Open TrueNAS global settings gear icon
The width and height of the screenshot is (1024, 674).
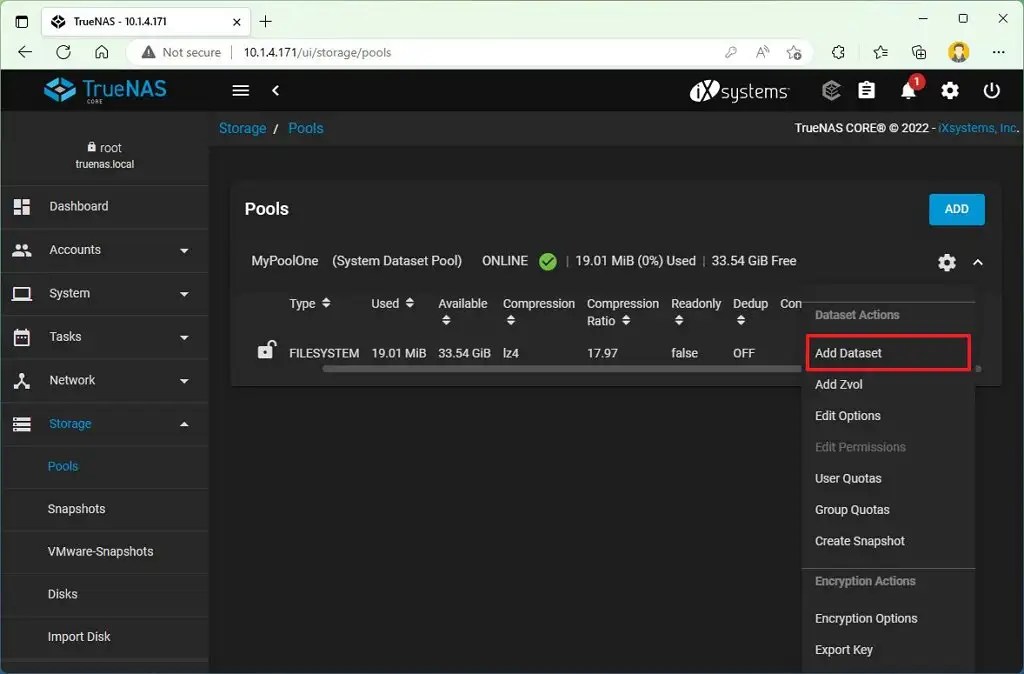click(x=949, y=90)
